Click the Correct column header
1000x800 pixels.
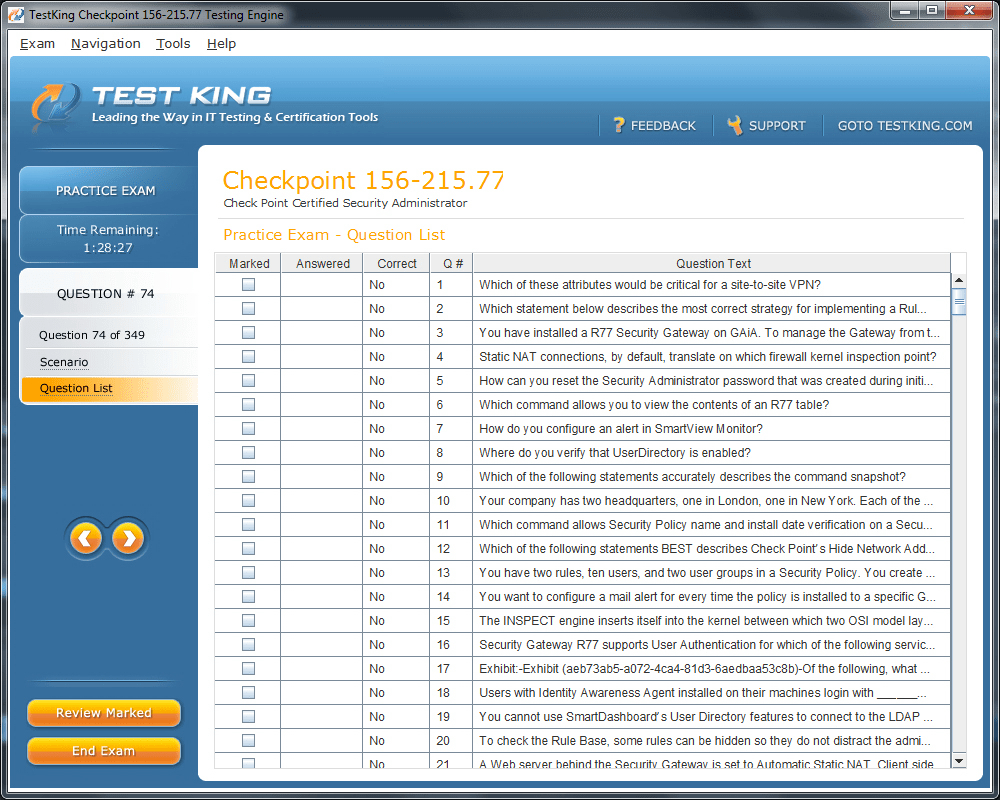click(x=397, y=263)
